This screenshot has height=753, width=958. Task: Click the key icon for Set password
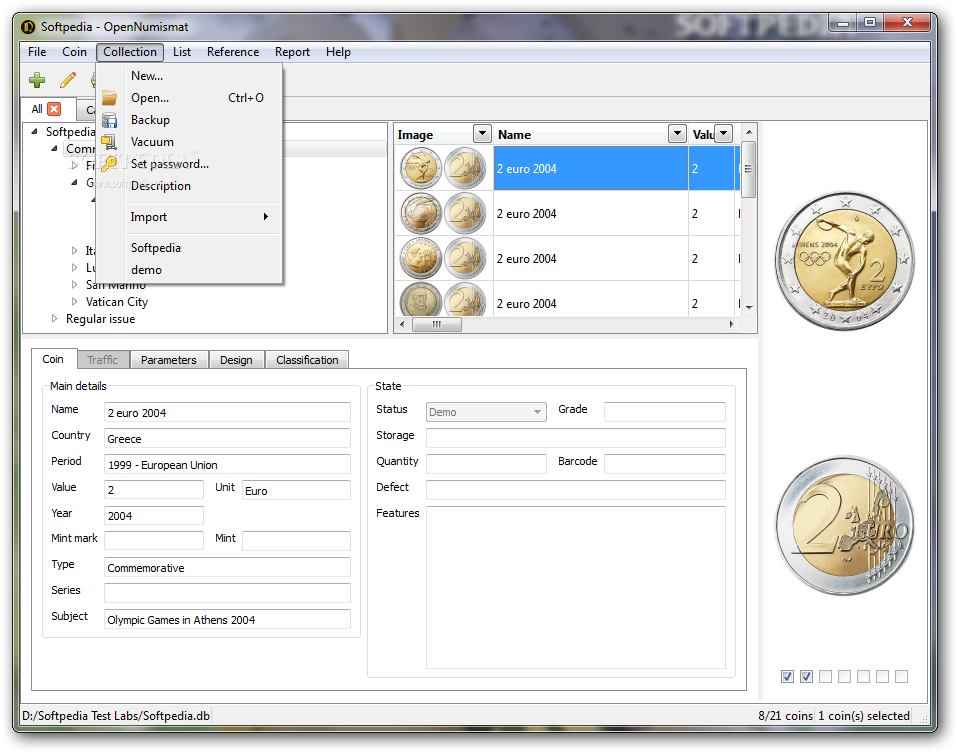tap(109, 164)
